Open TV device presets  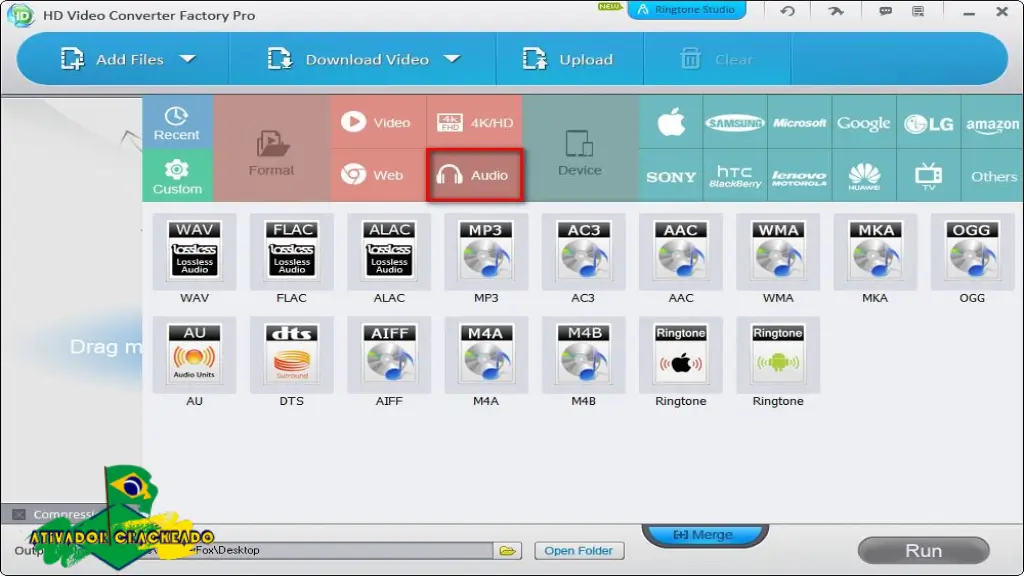tap(928, 176)
